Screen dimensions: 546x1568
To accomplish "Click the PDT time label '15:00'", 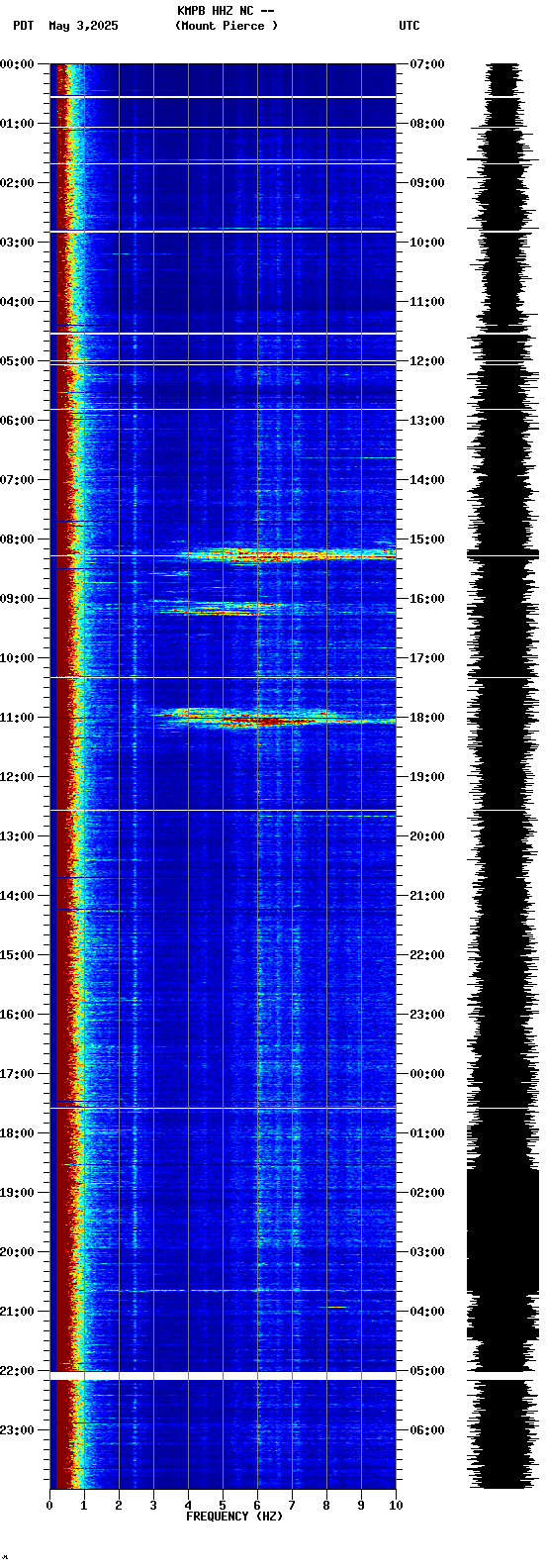I will click(17, 955).
